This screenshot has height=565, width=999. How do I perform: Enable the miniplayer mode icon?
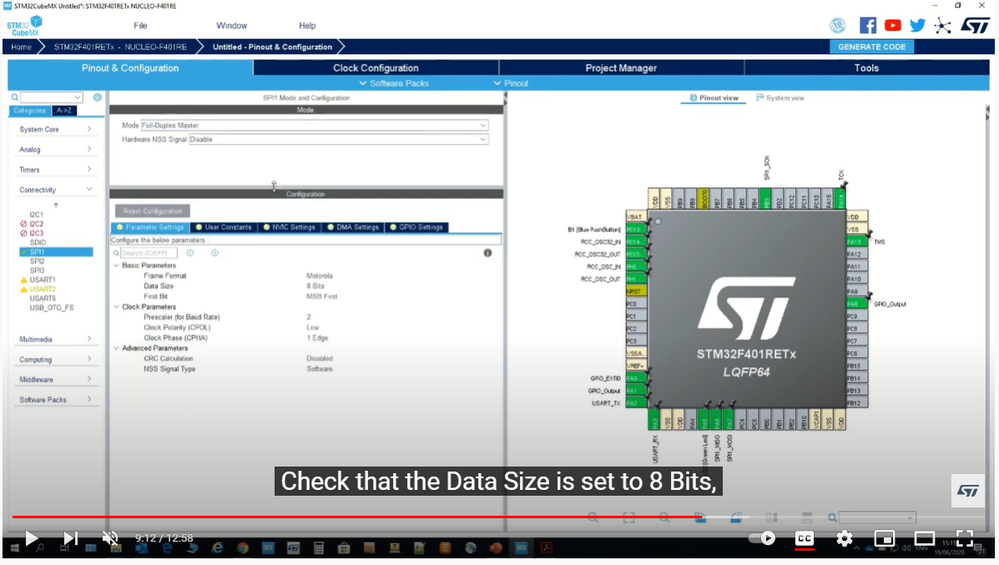(884, 538)
